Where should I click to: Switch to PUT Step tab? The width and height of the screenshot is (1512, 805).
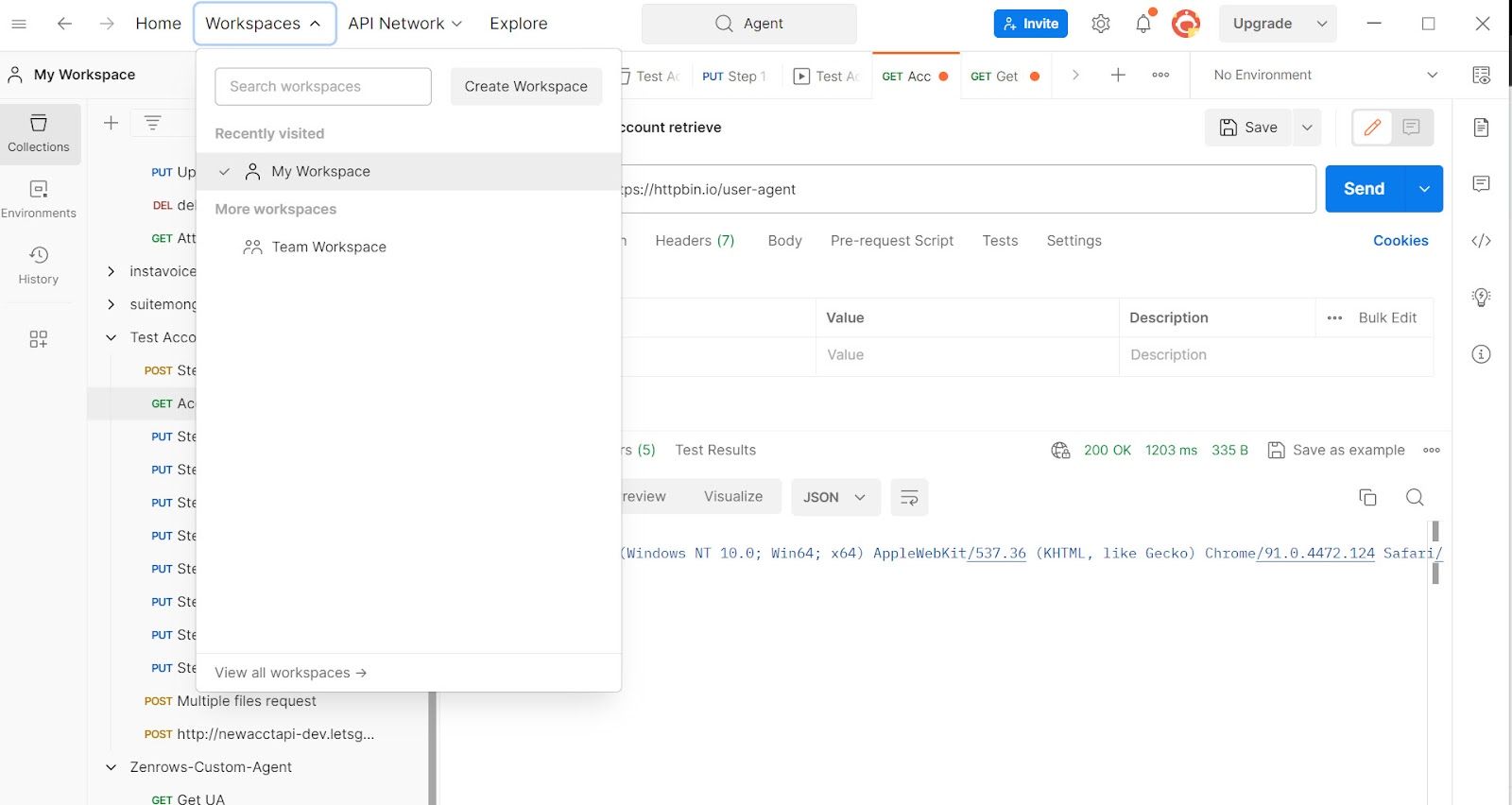pos(735,76)
